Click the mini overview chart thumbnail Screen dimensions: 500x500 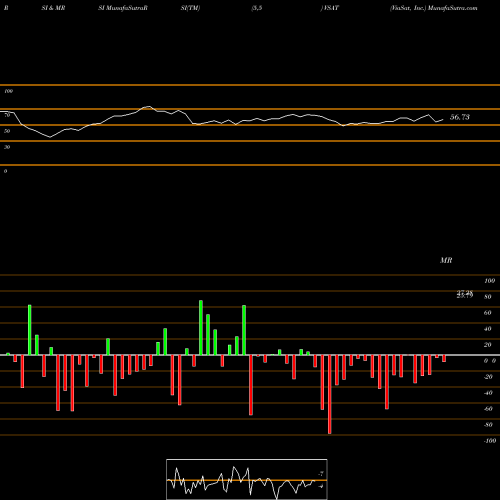point(247,479)
